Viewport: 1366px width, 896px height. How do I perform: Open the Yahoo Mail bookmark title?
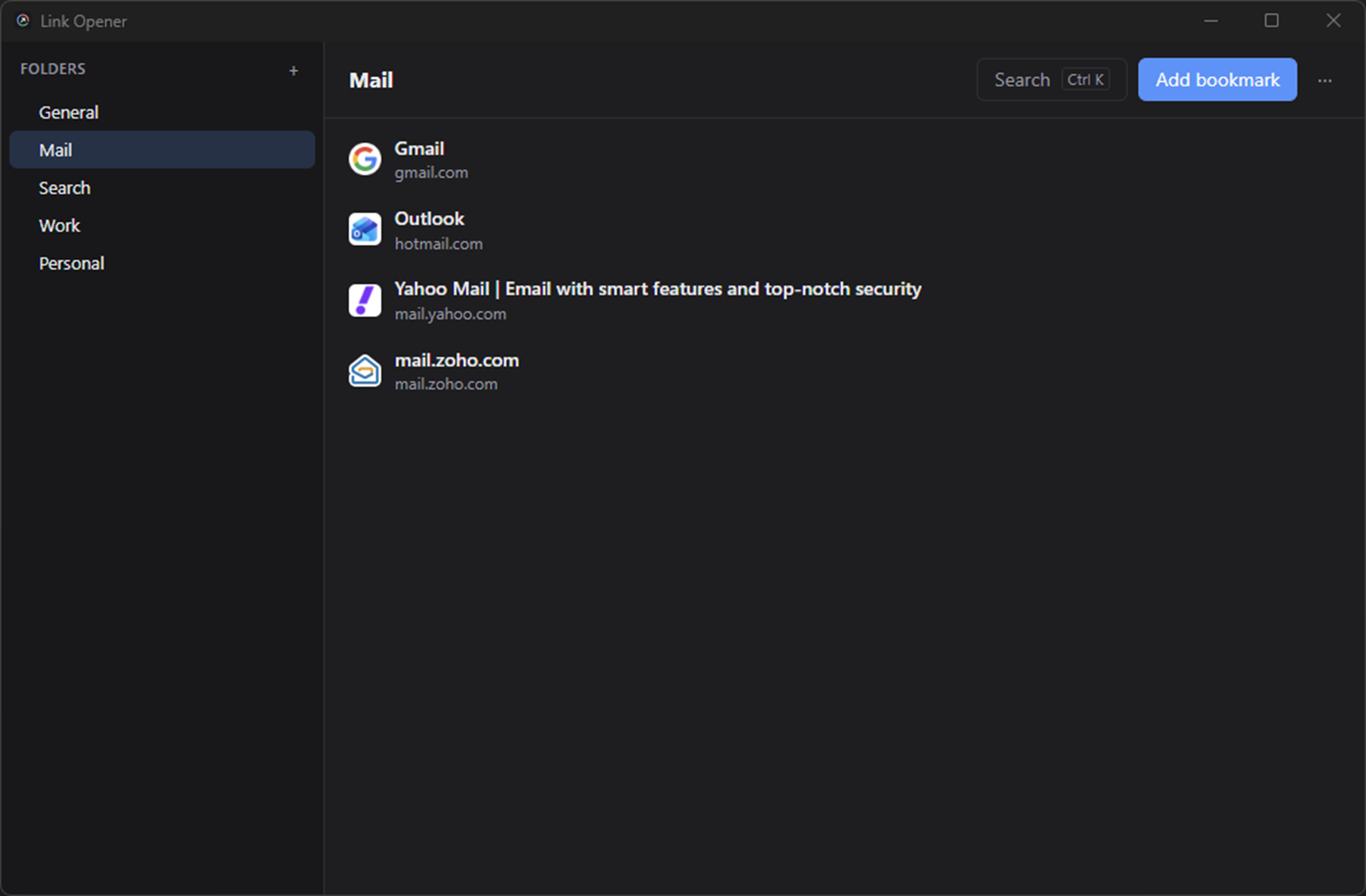point(658,289)
